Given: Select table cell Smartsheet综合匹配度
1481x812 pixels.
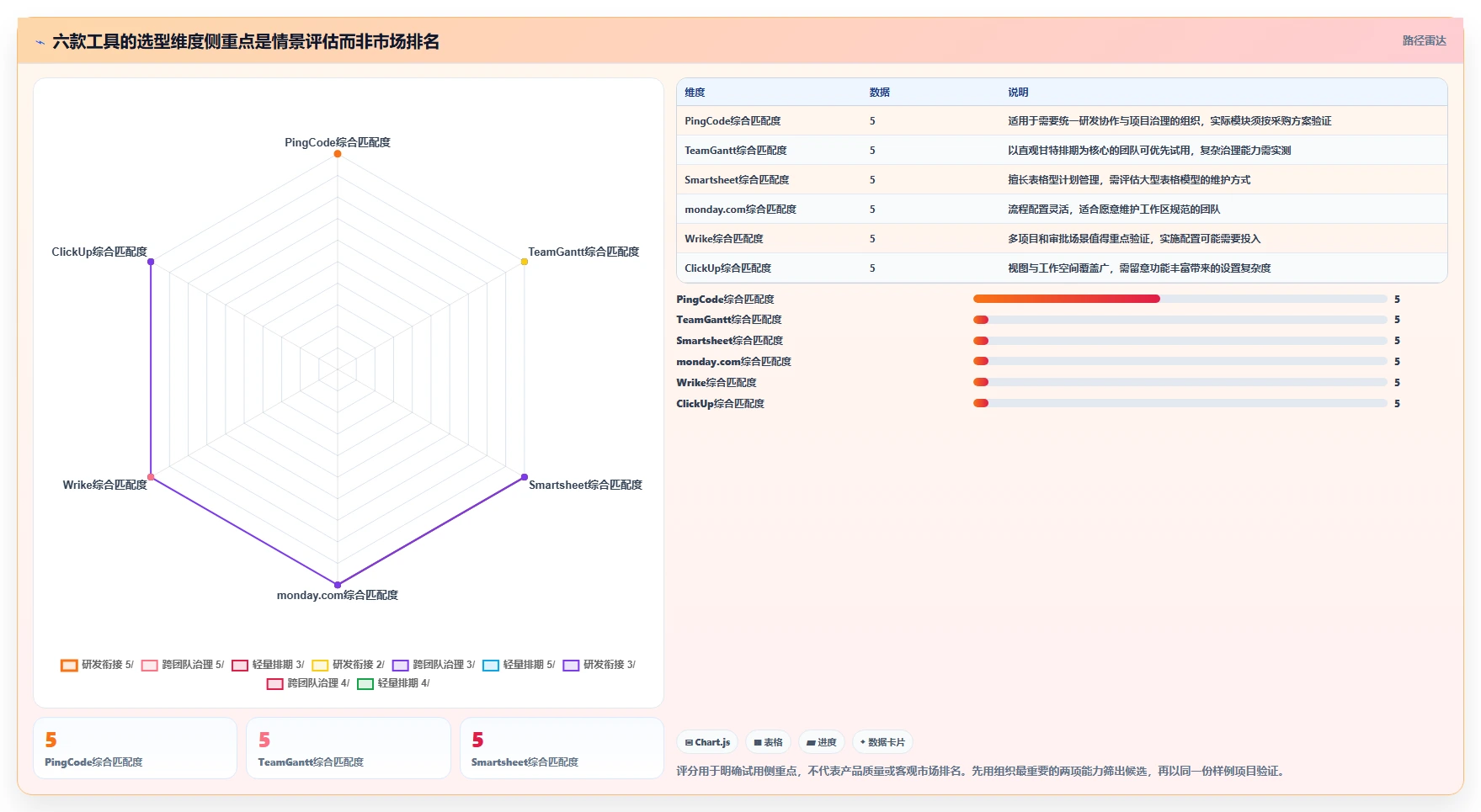Looking at the screenshot, I should 737,180.
